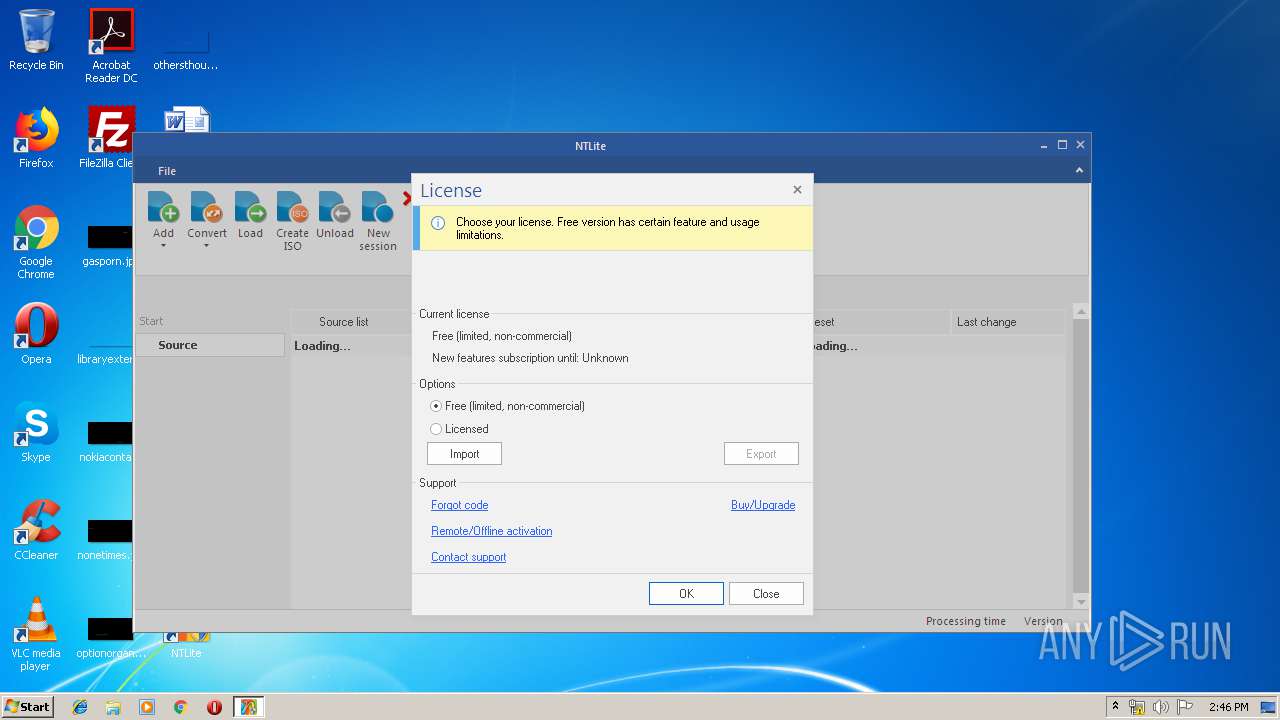Click Processing time in the status bar
Image resolution: width=1280 pixels, height=720 pixels.
965,621
